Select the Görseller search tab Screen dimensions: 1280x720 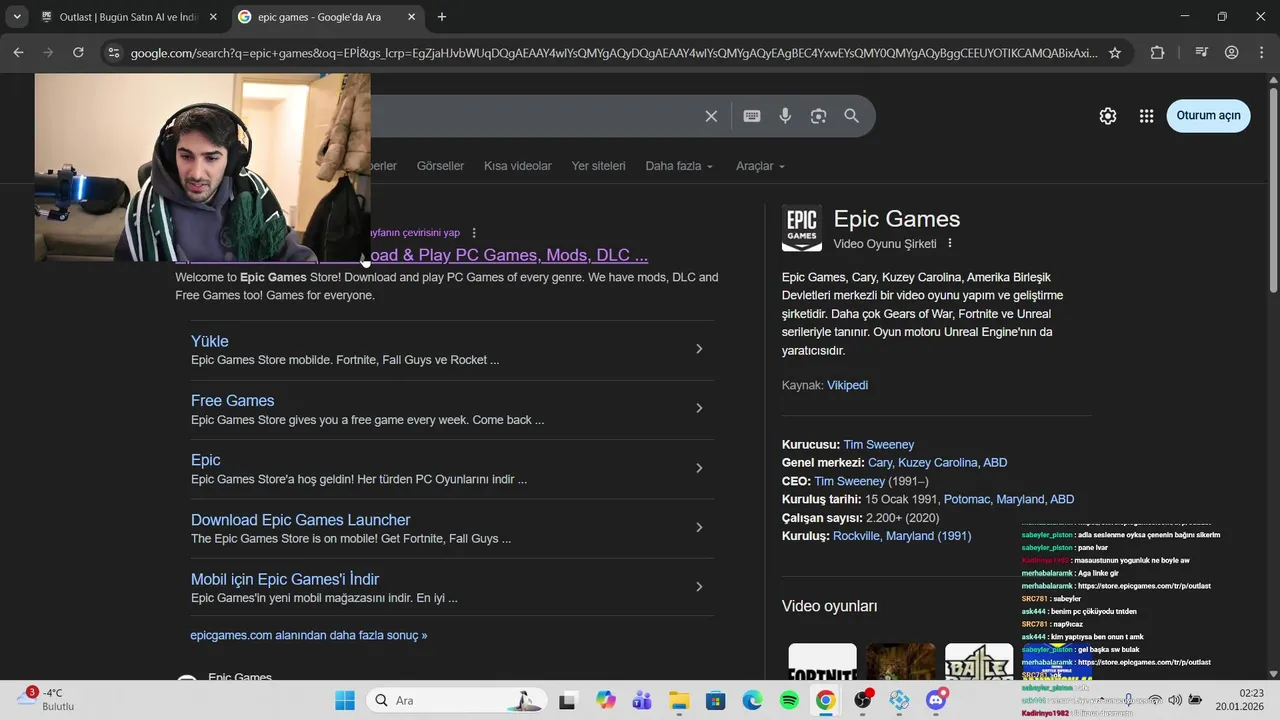[x=440, y=166]
